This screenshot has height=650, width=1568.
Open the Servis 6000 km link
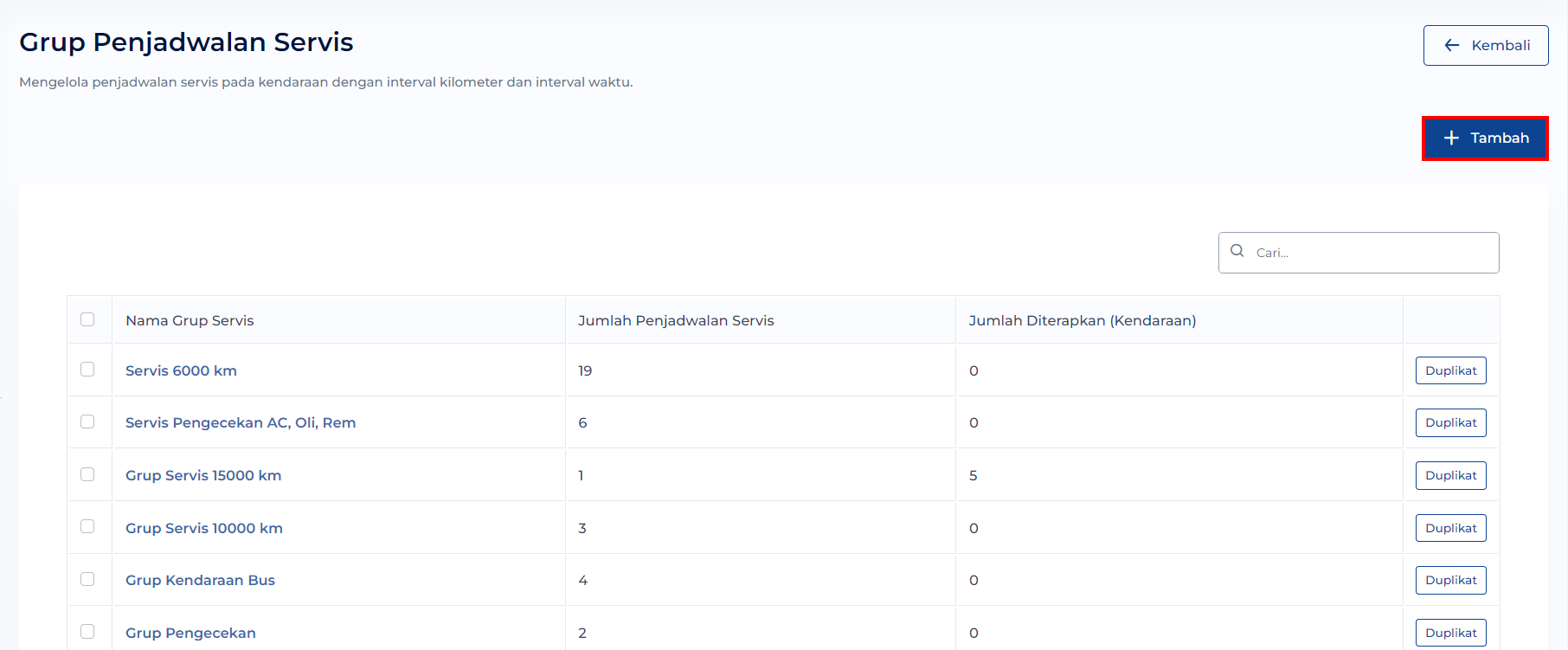pyautogui.click(x=181, y=370)
